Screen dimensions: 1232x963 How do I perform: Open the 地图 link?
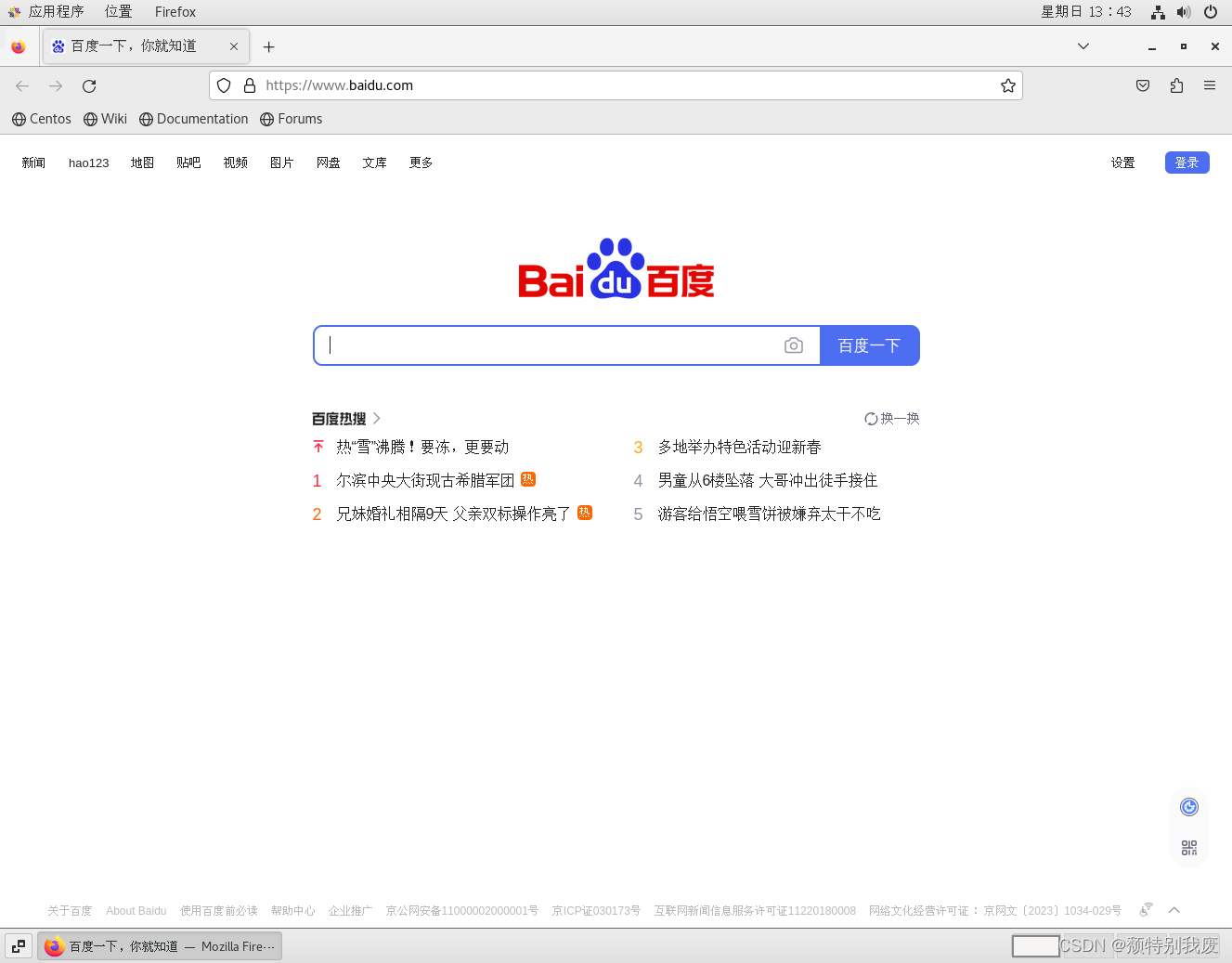[142, 163]
